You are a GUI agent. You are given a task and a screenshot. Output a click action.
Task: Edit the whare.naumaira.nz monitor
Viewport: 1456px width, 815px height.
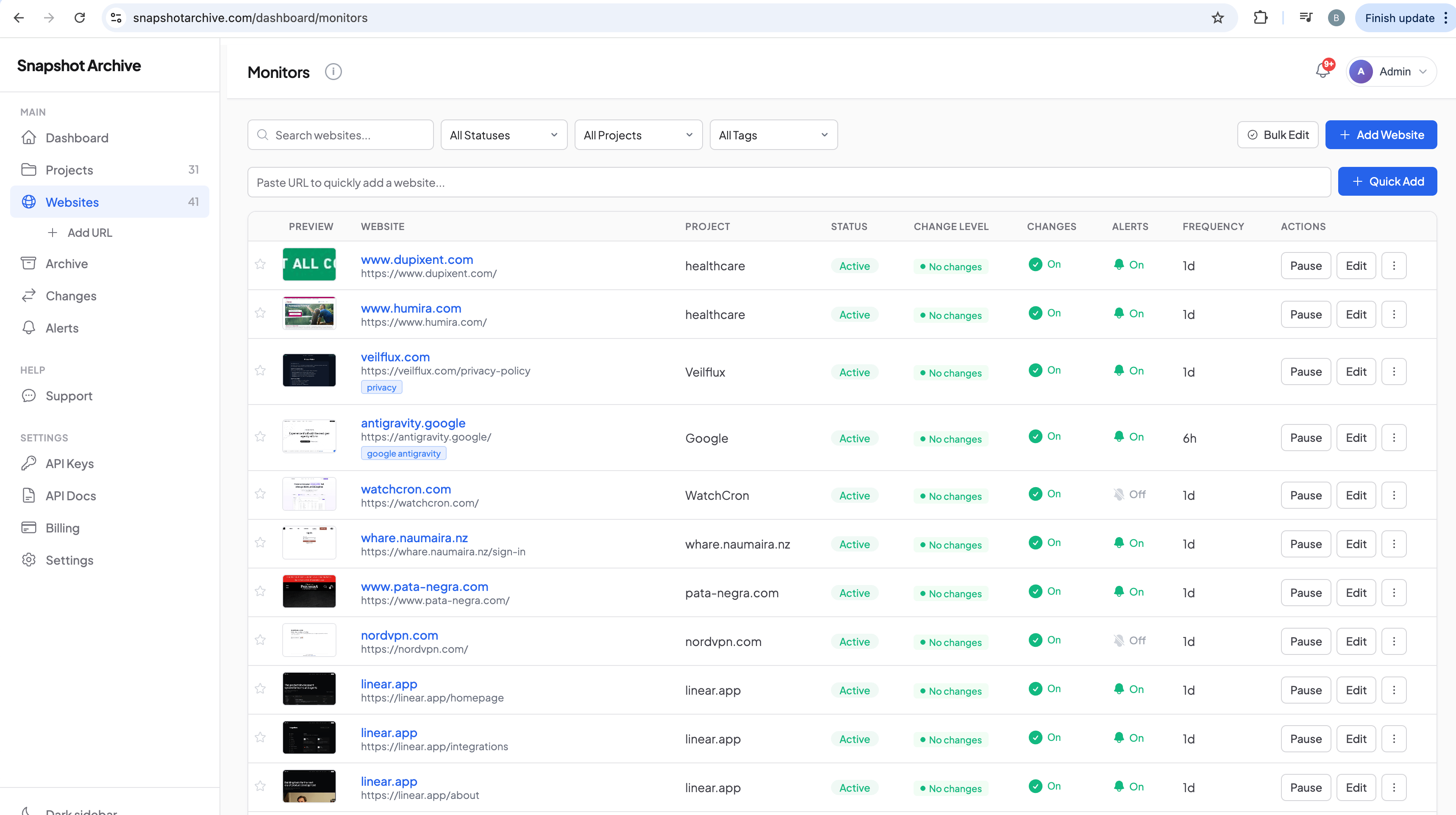click(1356, 544)
